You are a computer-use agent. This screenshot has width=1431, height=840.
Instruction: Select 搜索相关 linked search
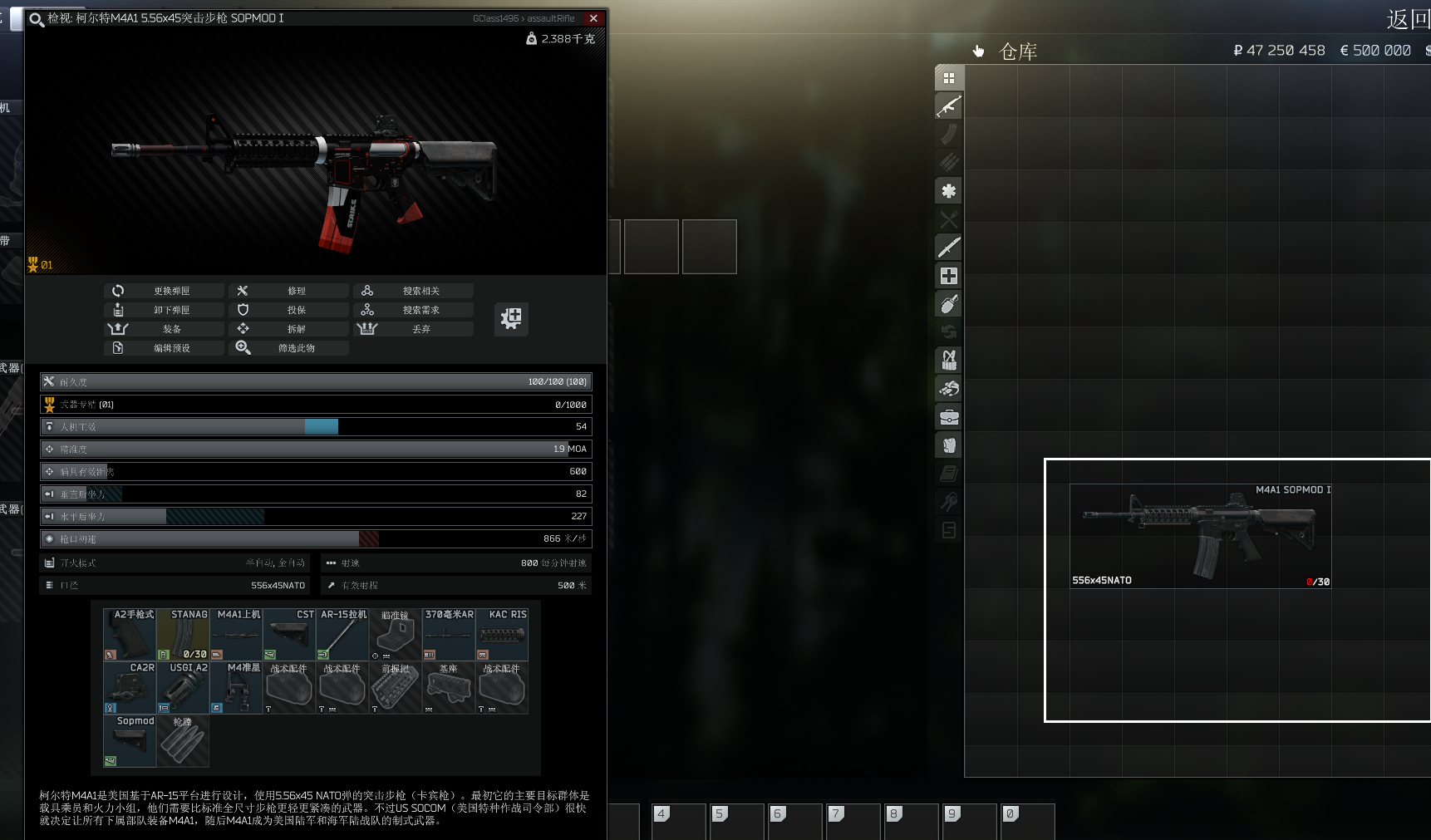tap(413, 291)
